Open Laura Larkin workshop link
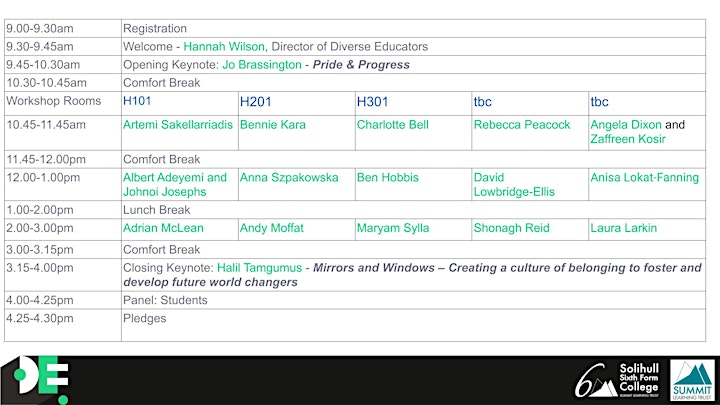 (624, 228)
